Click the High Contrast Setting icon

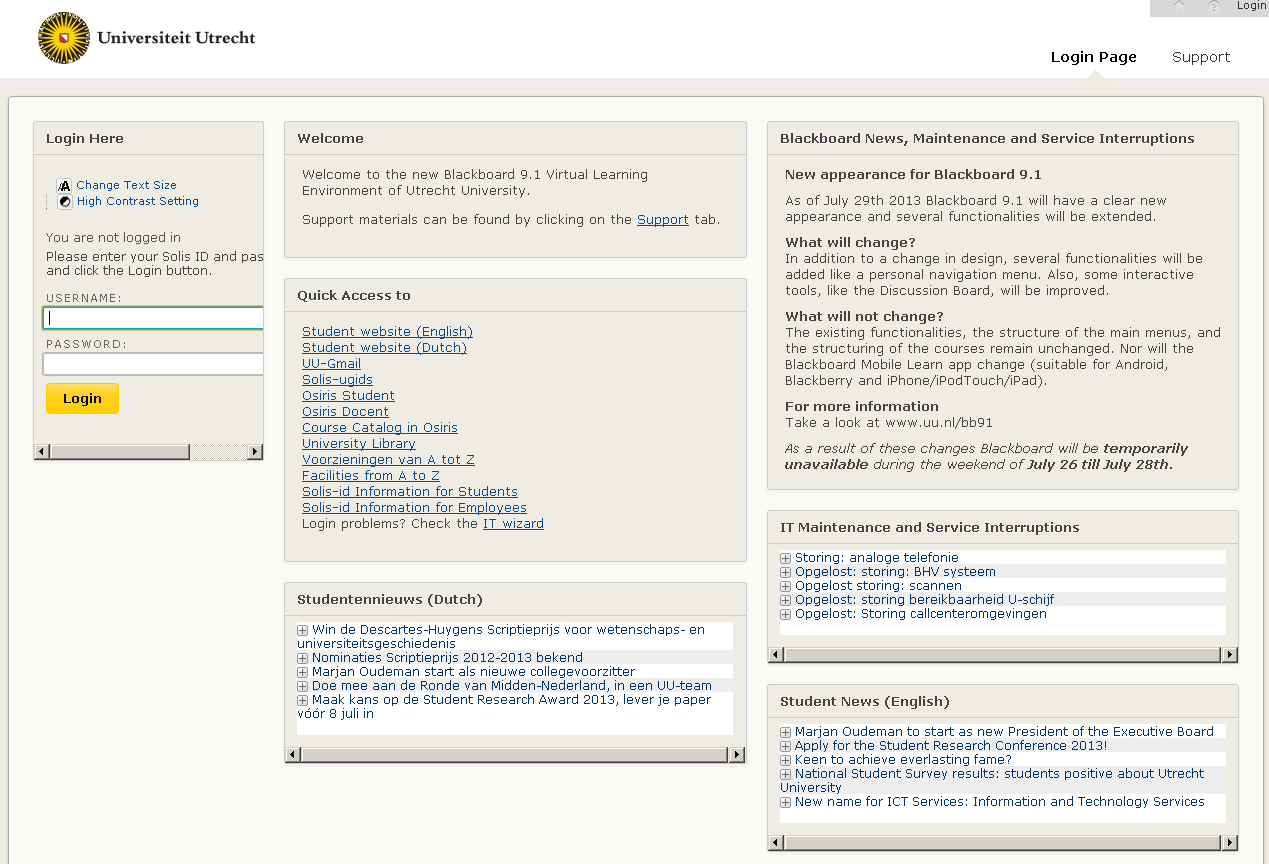pos(65,201)
